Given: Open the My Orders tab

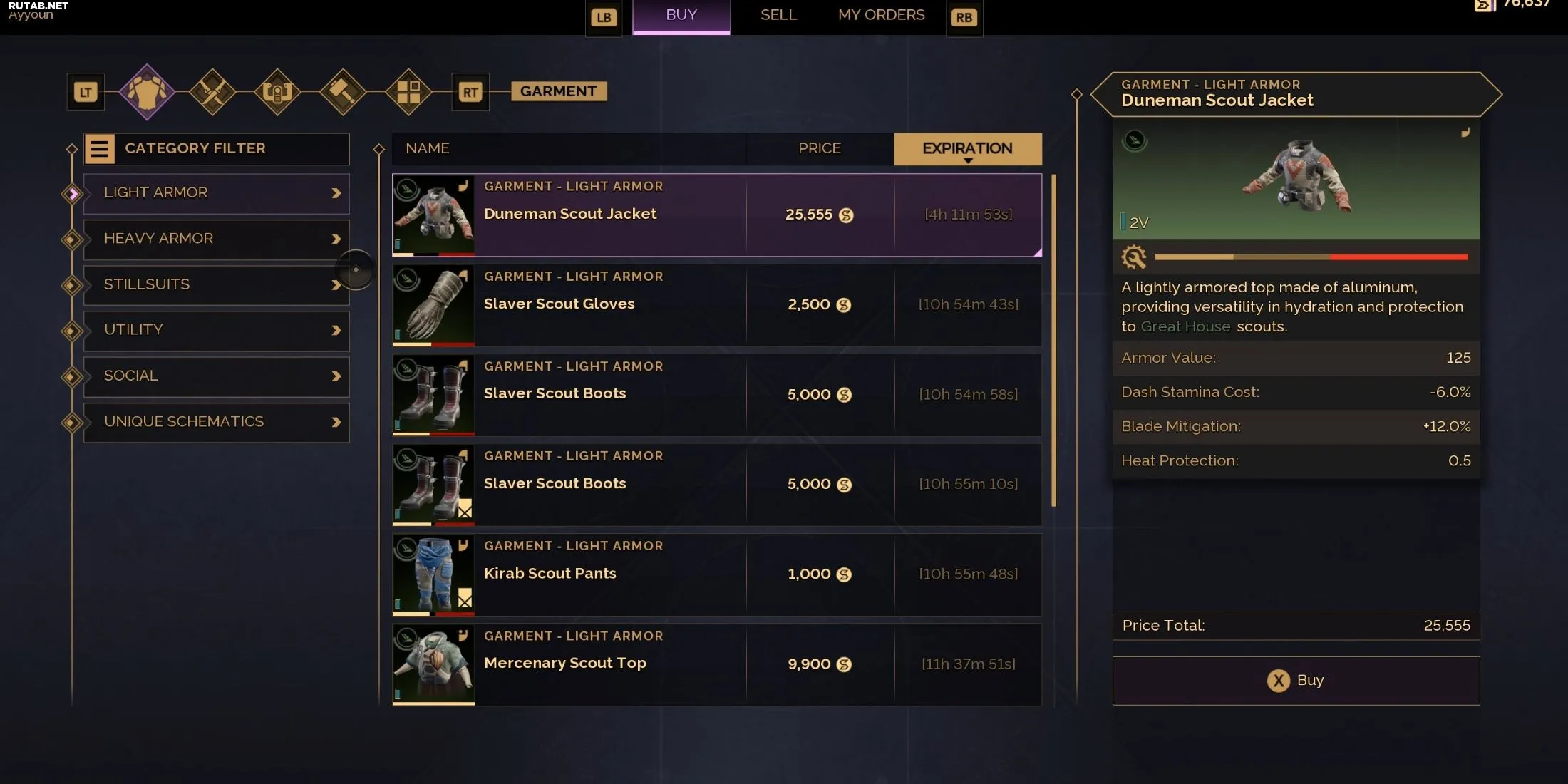Looking at the screenshot, I should 881,15.
